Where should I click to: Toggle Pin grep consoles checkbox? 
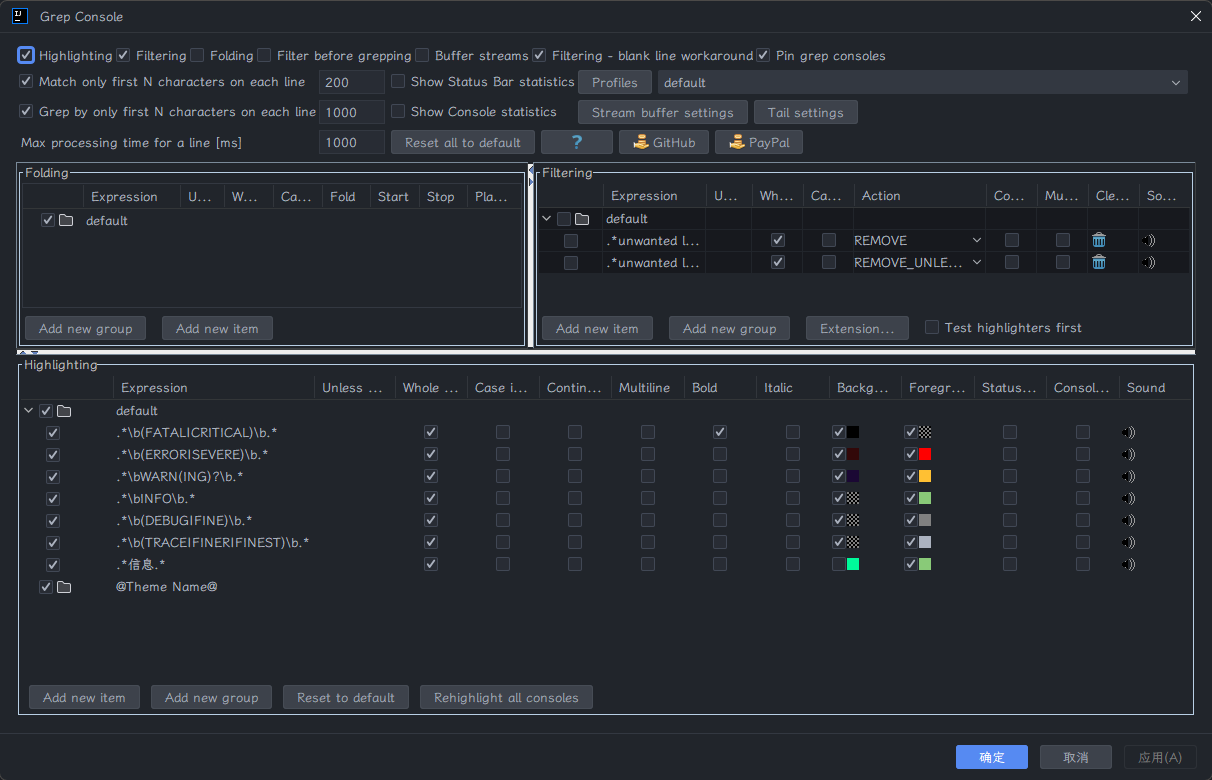click(x=763, y=55)
